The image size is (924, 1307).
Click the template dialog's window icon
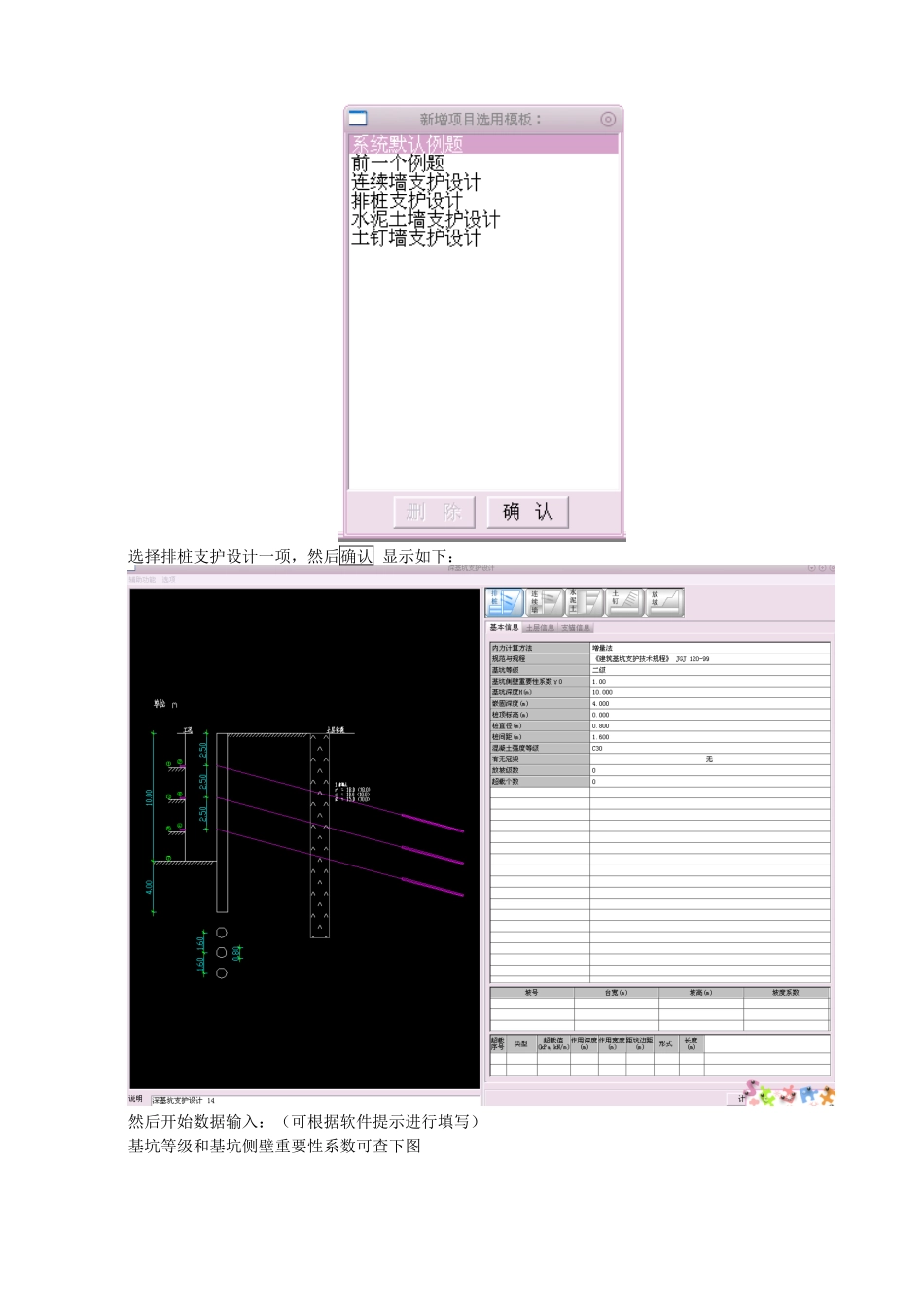(x=358, y=119)
